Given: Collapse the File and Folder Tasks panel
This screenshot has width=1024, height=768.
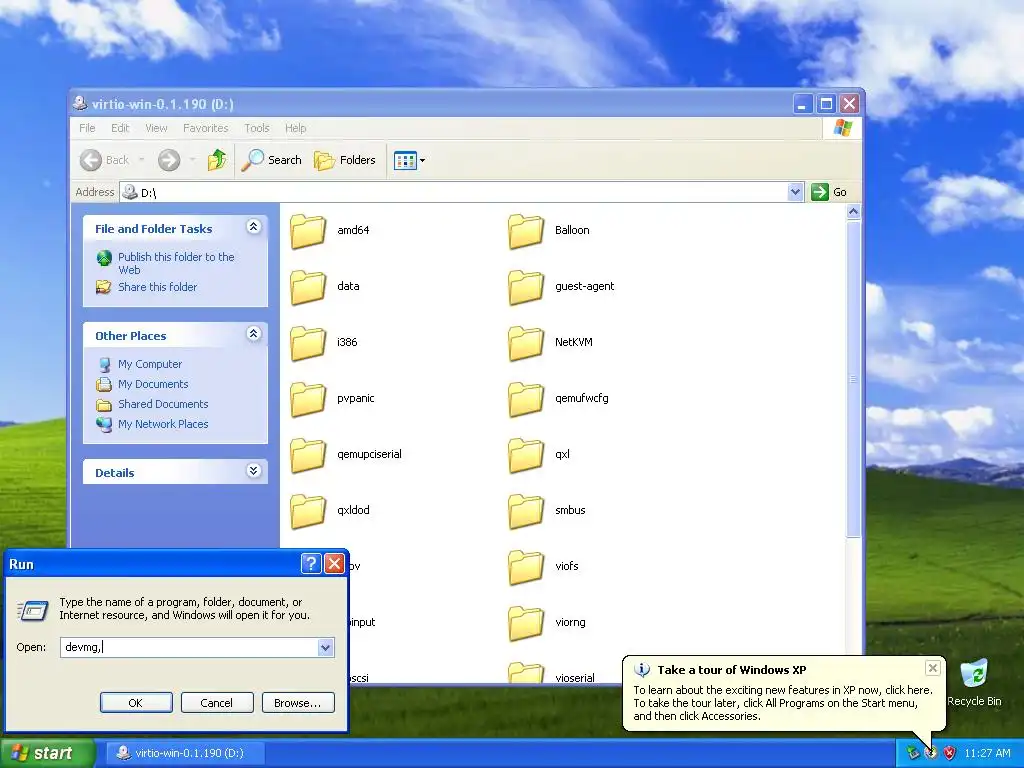Looking at the screenshot, I should coord(253,227).
